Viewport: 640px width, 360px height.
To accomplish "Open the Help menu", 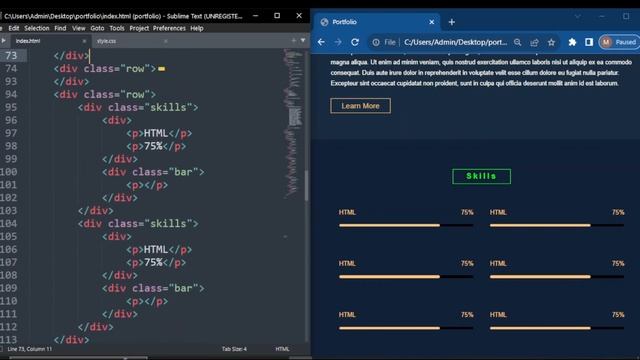I will tap(197, 28).
